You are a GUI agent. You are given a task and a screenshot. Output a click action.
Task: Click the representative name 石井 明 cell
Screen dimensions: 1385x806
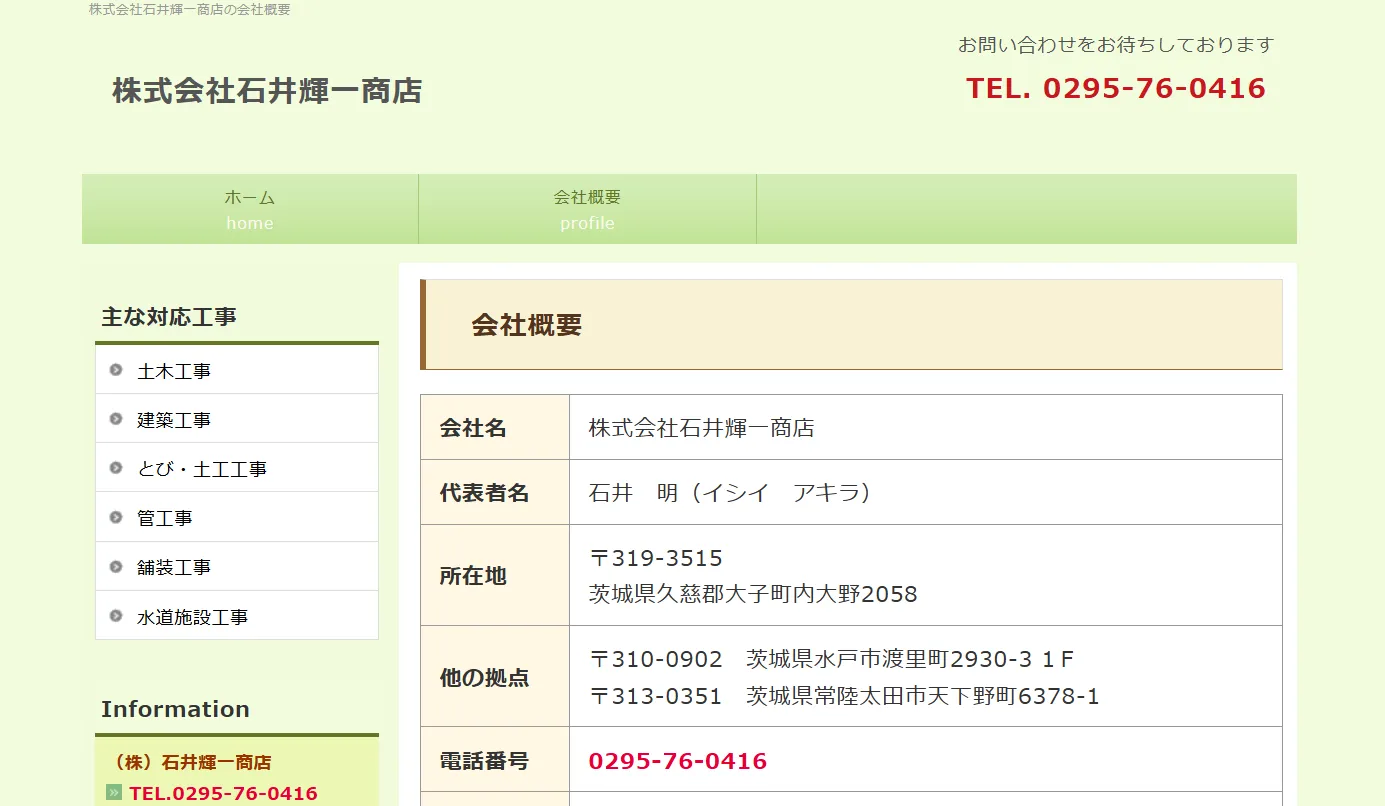(730, 493)
